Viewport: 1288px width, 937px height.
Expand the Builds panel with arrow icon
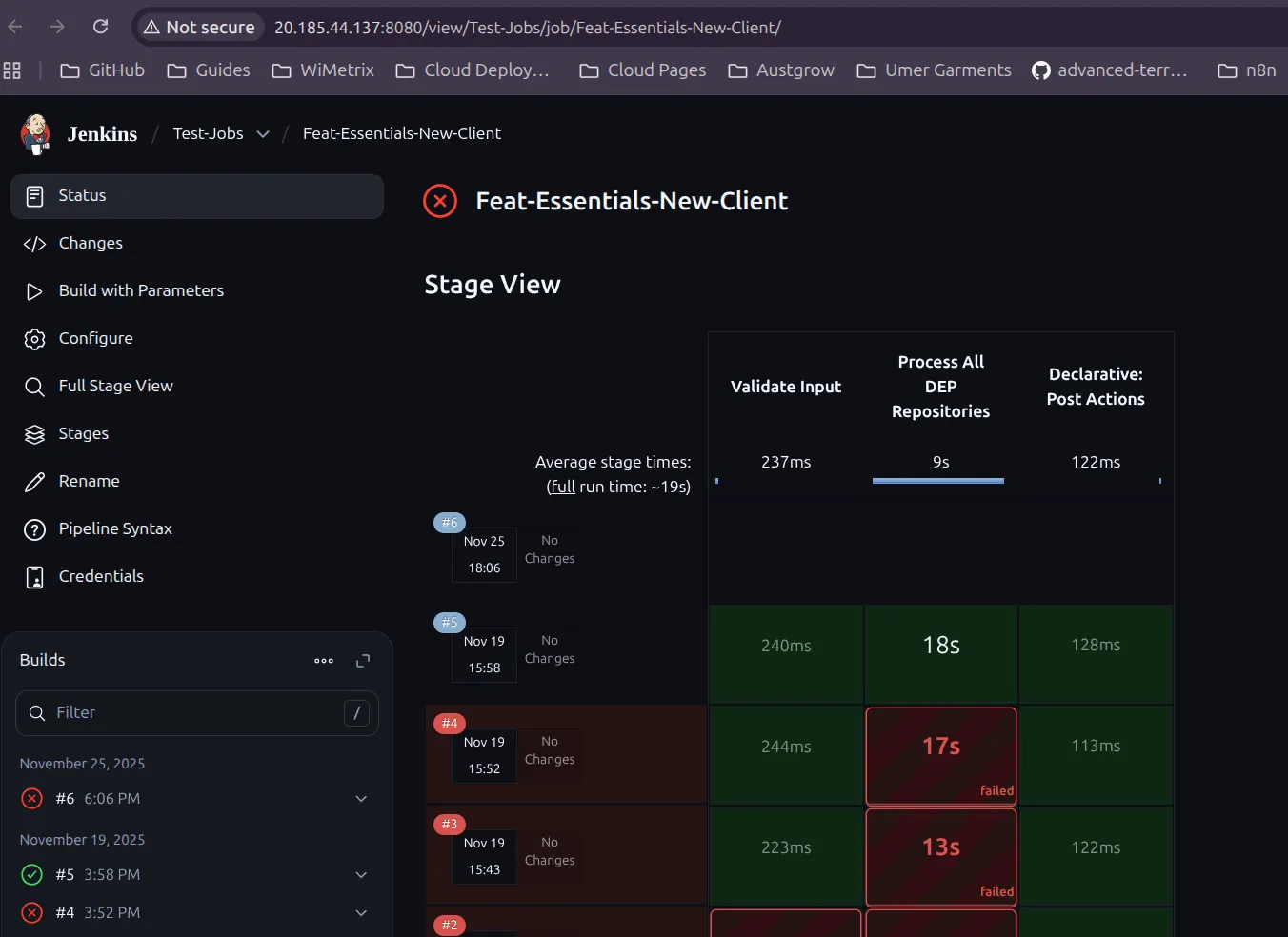tap(363, 661)
